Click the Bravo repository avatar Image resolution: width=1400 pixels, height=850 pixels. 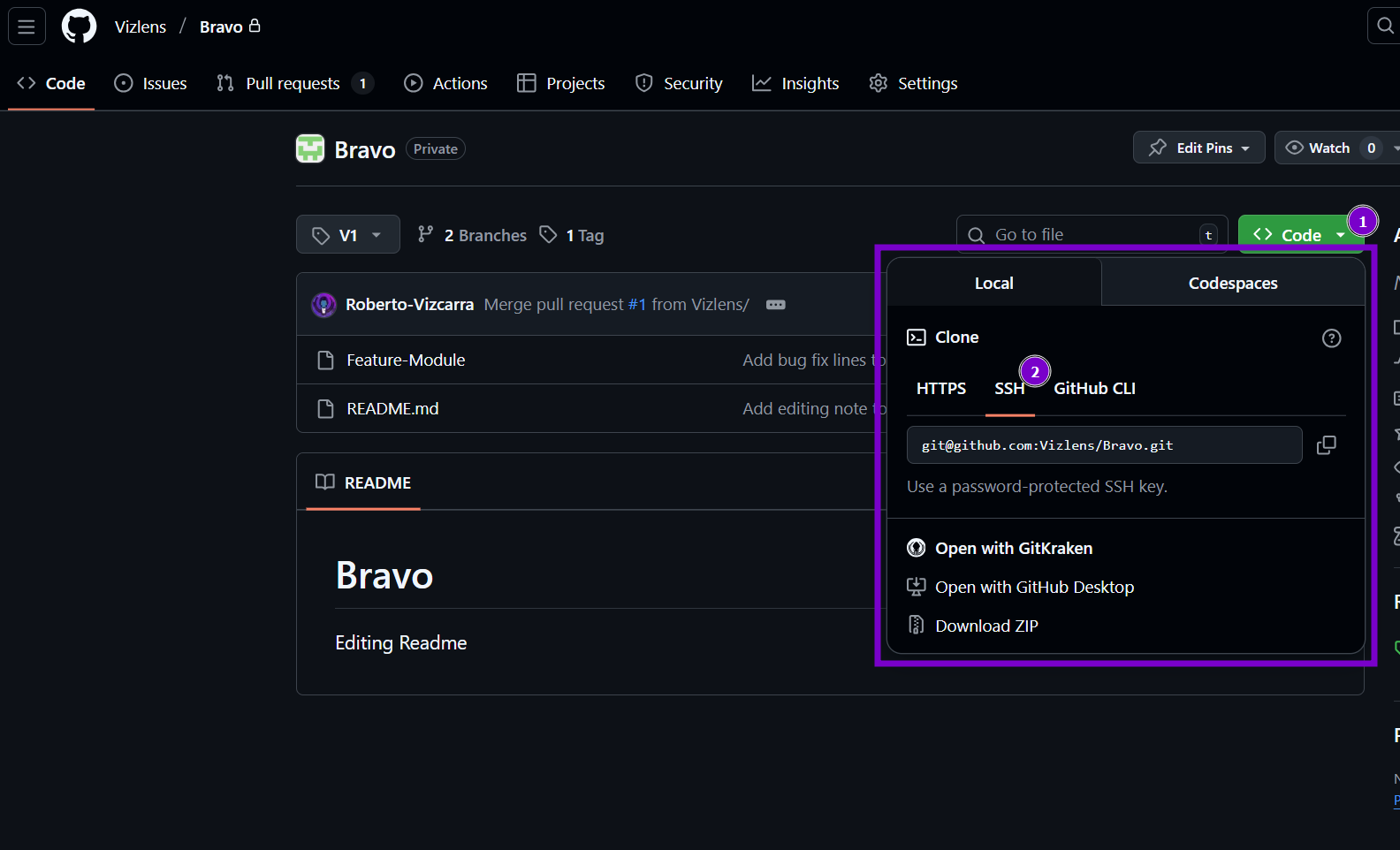click(310, 149)
